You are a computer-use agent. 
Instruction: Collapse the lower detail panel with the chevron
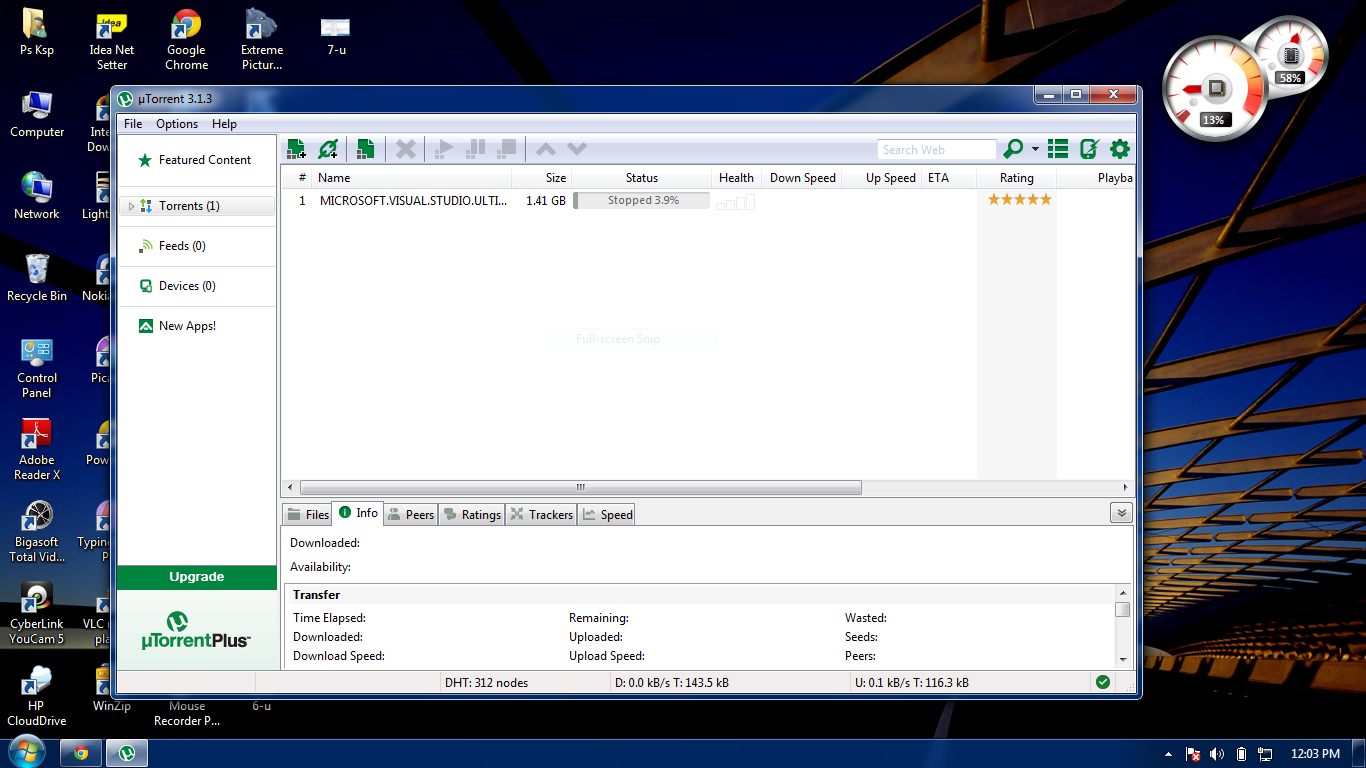click(x=1121, y=511)
